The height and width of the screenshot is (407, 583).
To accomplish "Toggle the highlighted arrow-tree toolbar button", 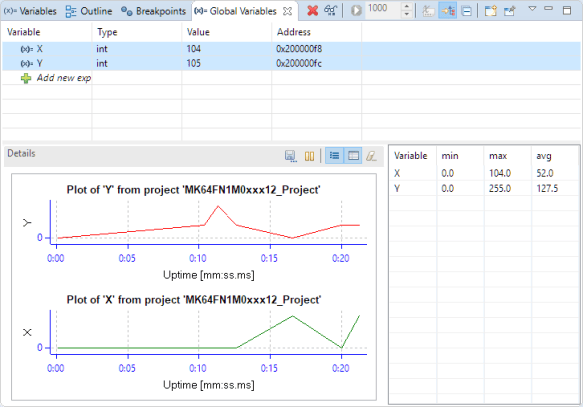I will pos(448,11).
